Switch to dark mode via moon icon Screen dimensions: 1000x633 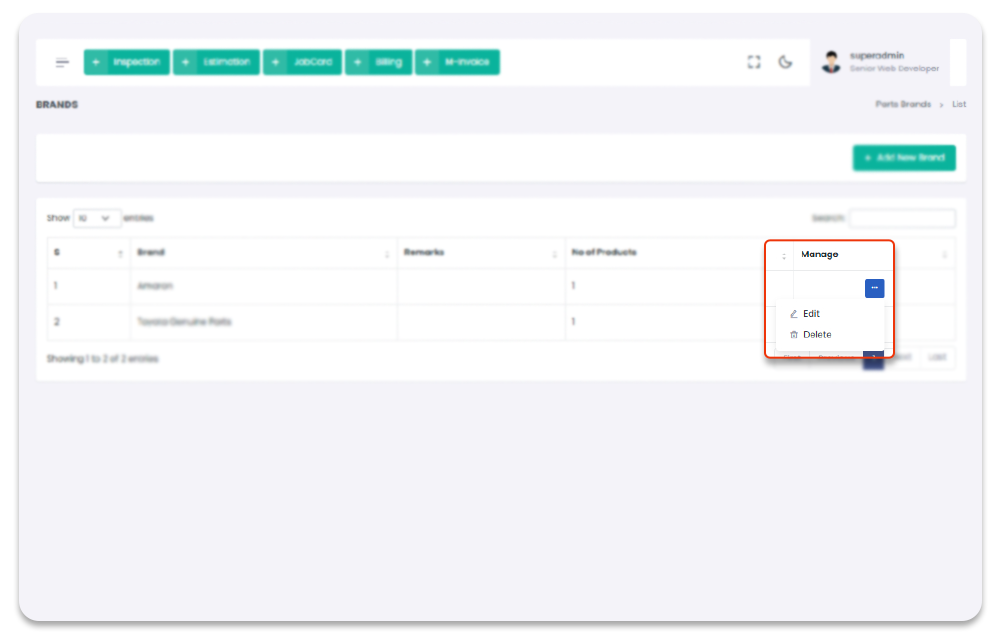[x=786, y=62]
